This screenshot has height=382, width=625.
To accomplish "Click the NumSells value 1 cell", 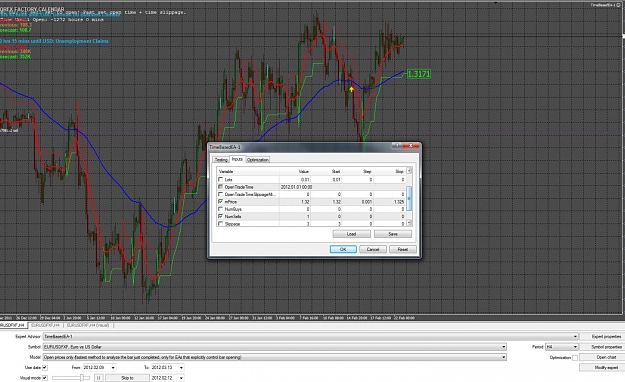I will 295,217.
